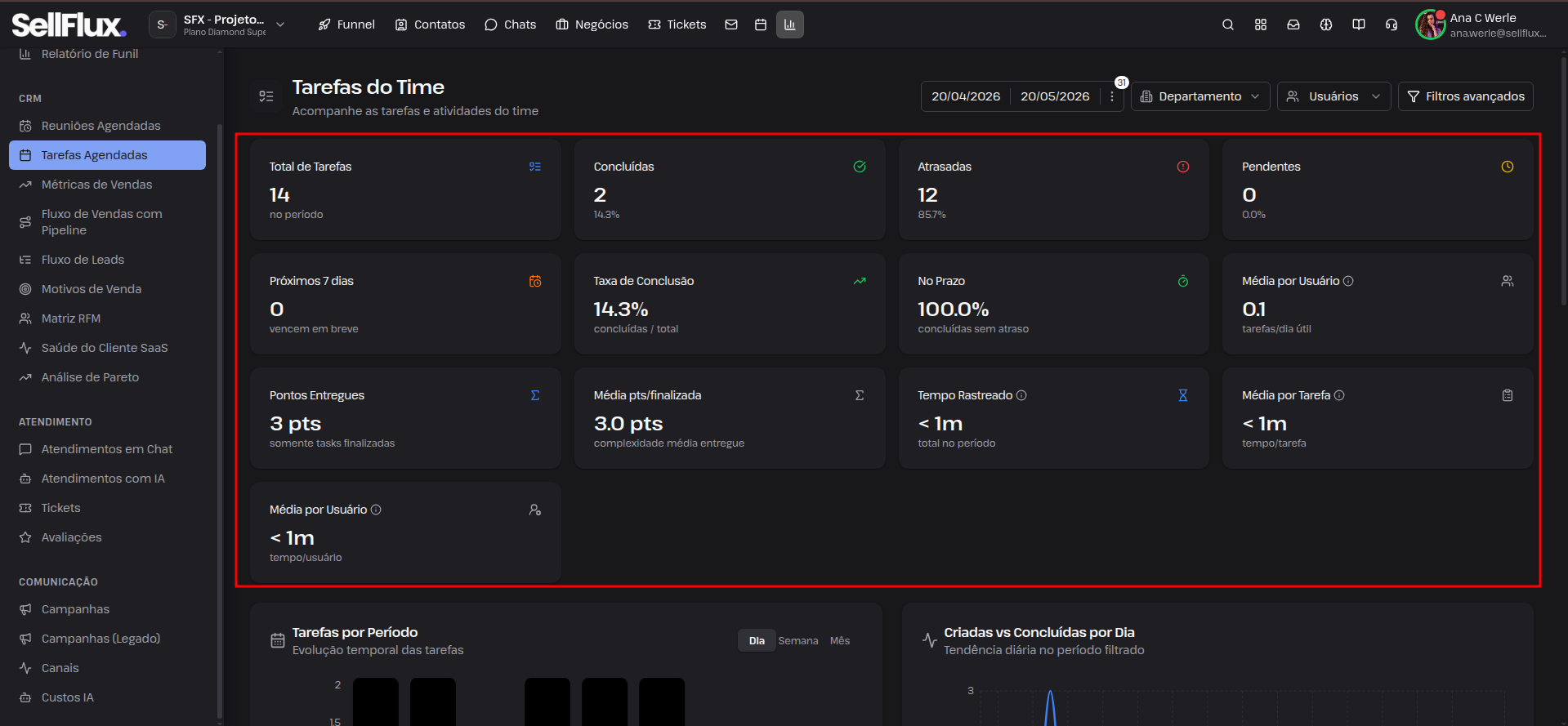Switch chart view to Mês
Viewport: 1568px width, 726px height.
pos(840,641)
